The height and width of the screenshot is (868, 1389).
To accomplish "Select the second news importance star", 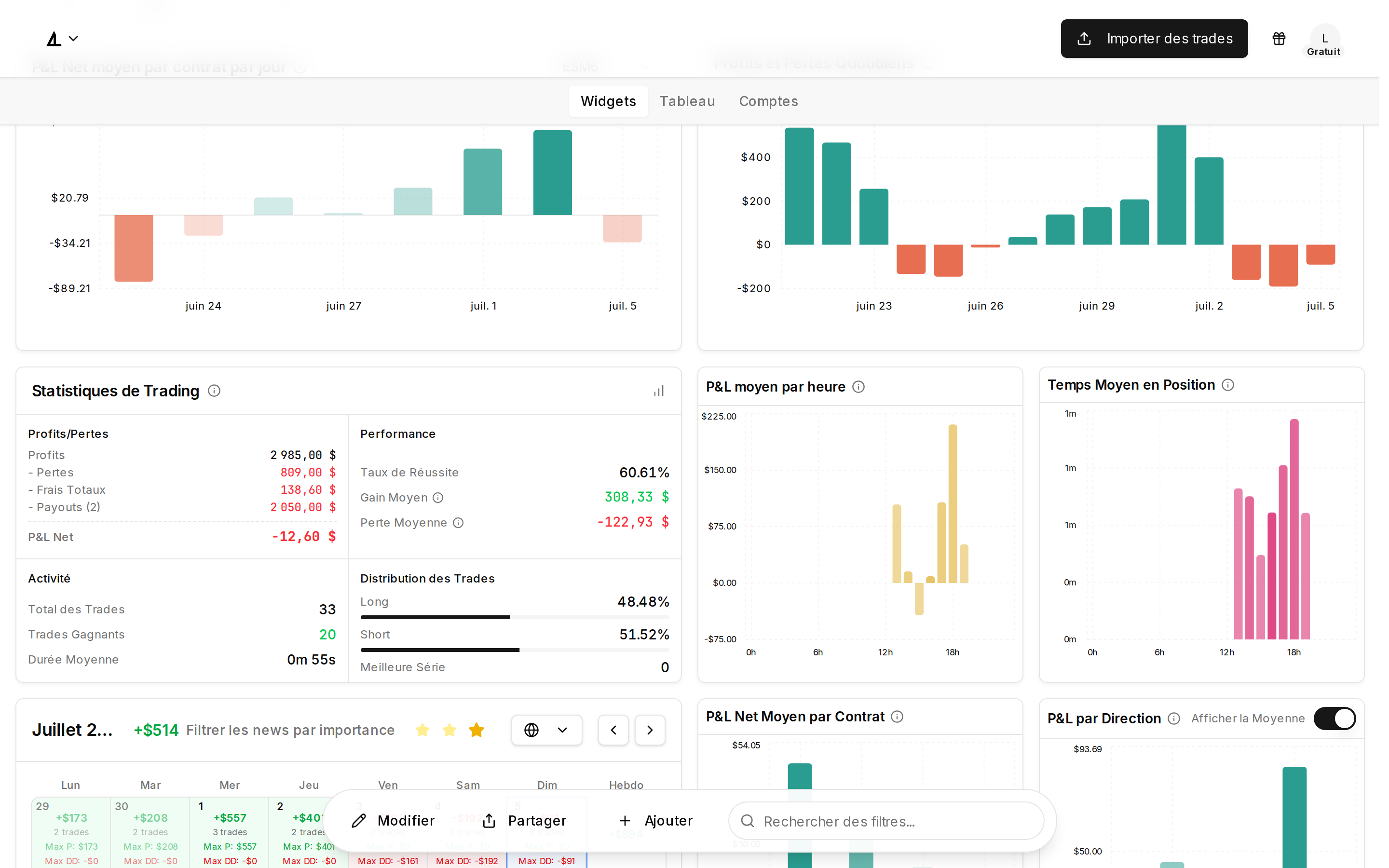I will pyautogui.click(x=449, y=730).
